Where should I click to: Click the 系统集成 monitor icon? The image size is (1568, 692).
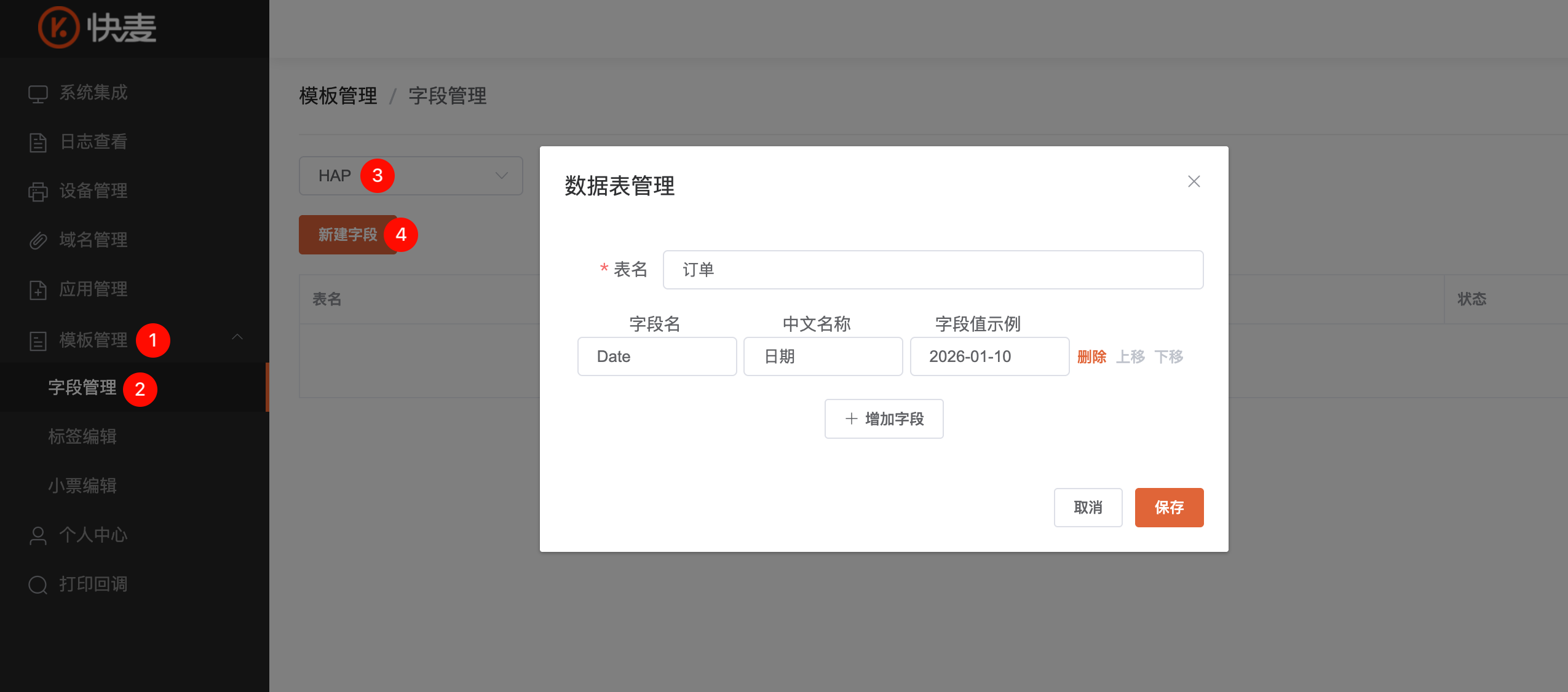click(38, 93)
